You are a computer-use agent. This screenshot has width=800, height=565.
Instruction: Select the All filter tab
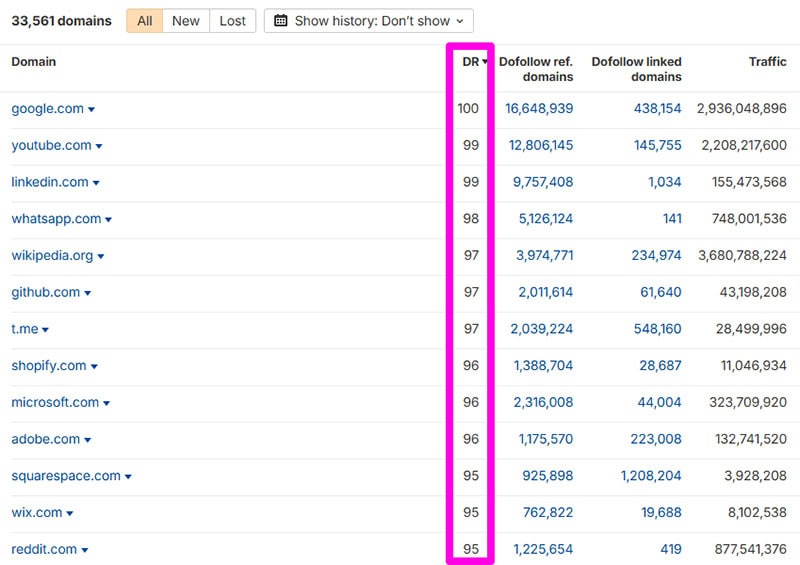point(144,21)
